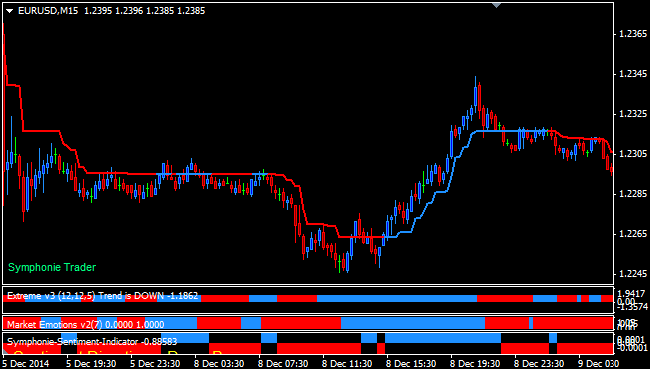Viewport: 650px width, 369px height.
Task: Select the 5 Dec 2014 time label
Action: click(26, 364)
